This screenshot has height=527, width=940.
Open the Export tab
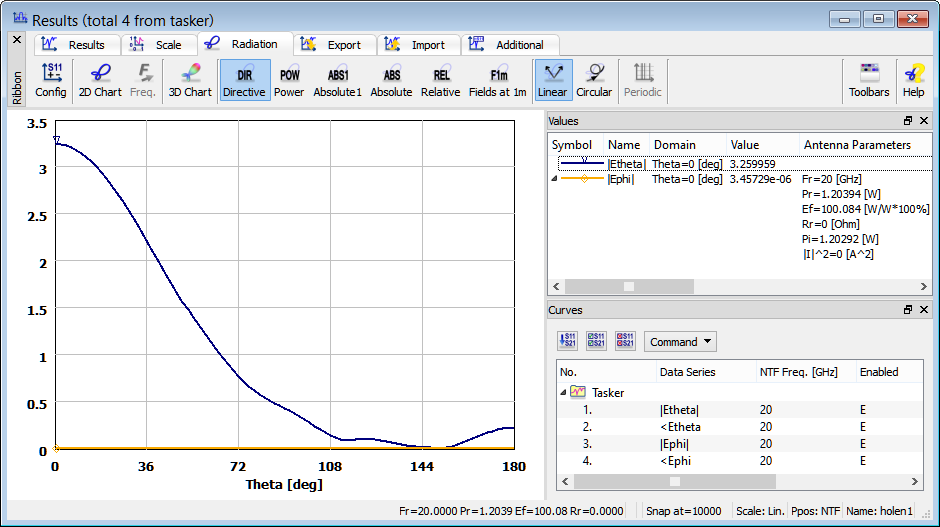(x=335, y=45)
